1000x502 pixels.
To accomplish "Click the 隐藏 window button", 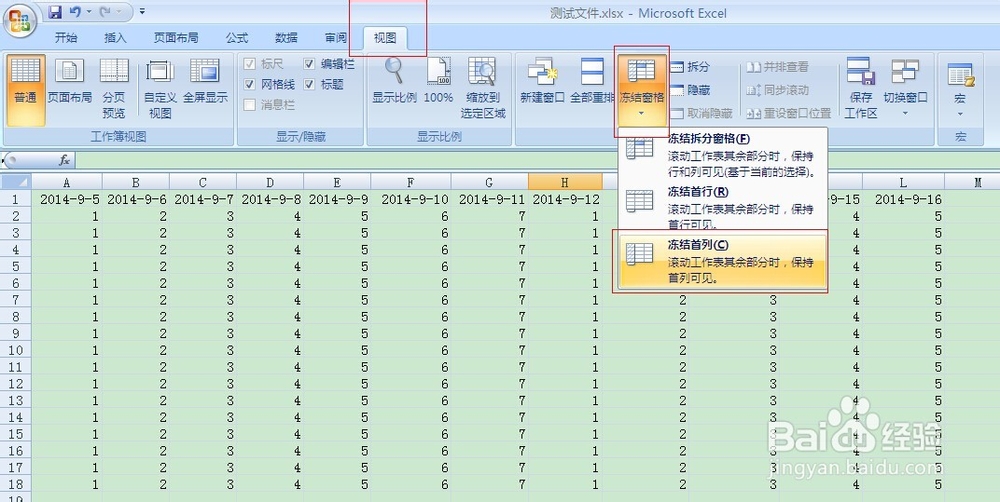I will [689, 90].
